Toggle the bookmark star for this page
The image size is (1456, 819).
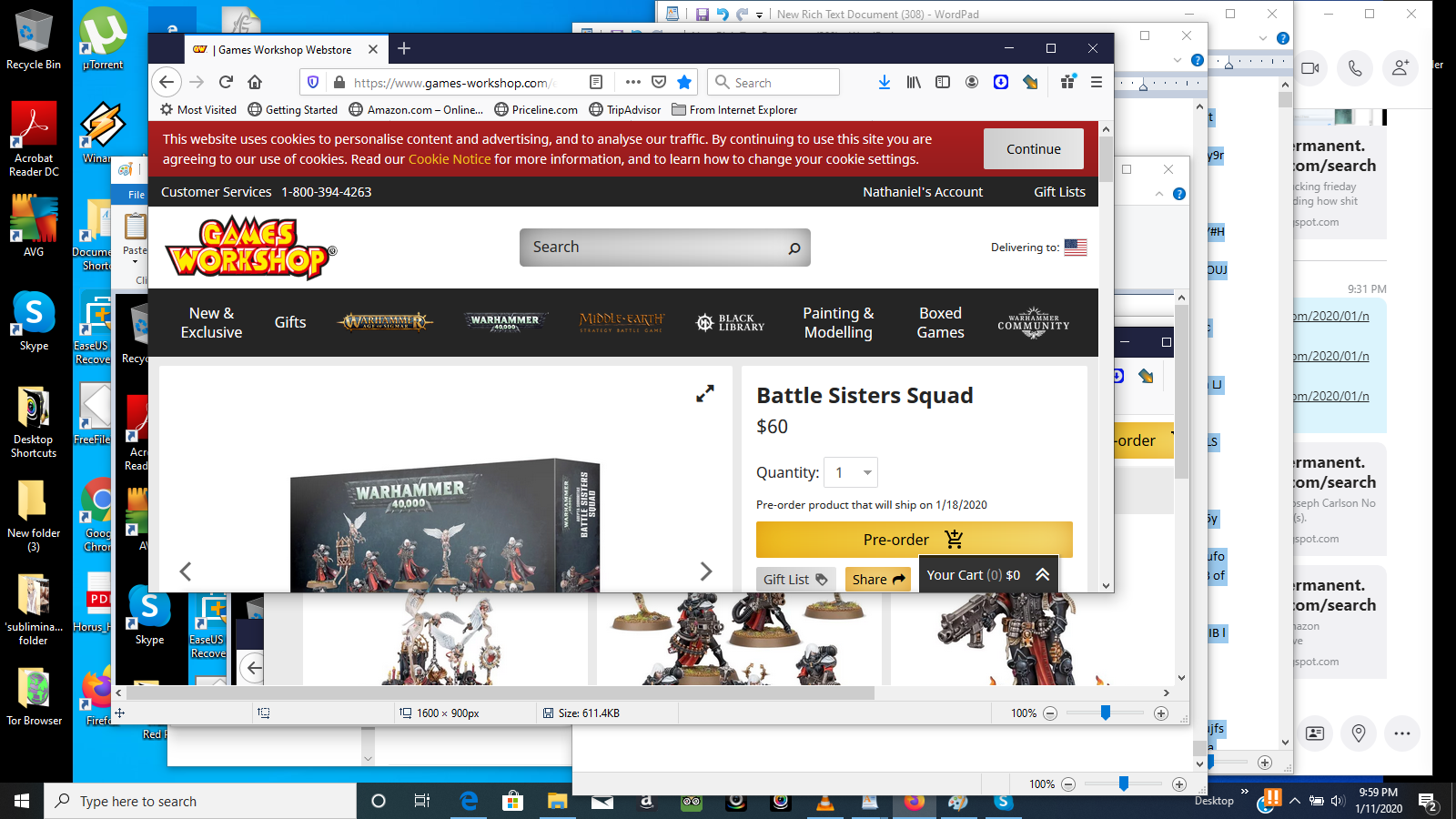(684, 82)
